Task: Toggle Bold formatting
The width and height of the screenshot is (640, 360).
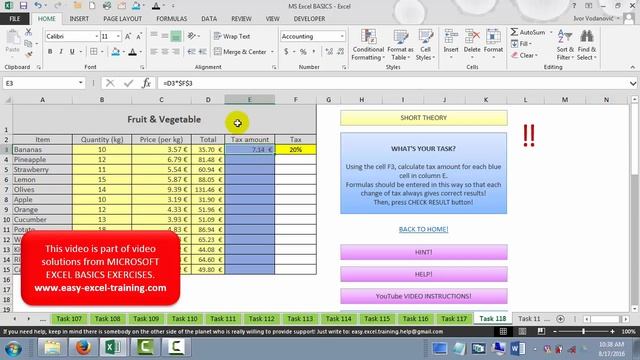Action: [x=50, y=52]
